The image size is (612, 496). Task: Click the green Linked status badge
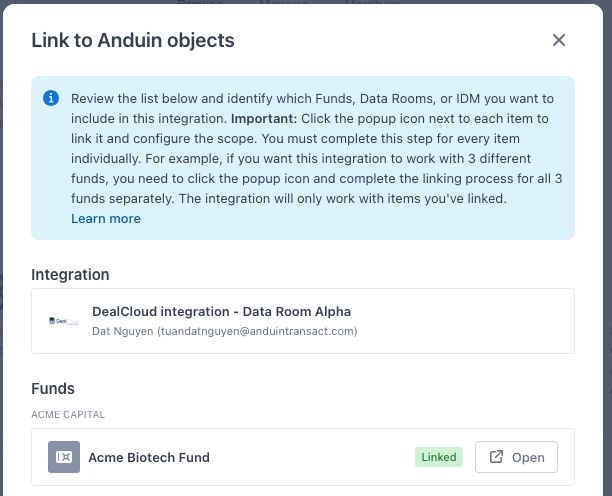pos(438,457)
